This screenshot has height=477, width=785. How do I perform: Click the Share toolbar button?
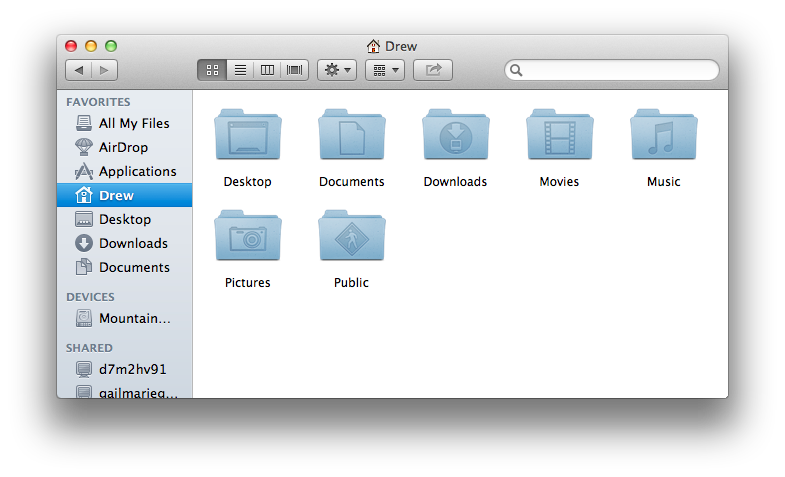[433, 70]
